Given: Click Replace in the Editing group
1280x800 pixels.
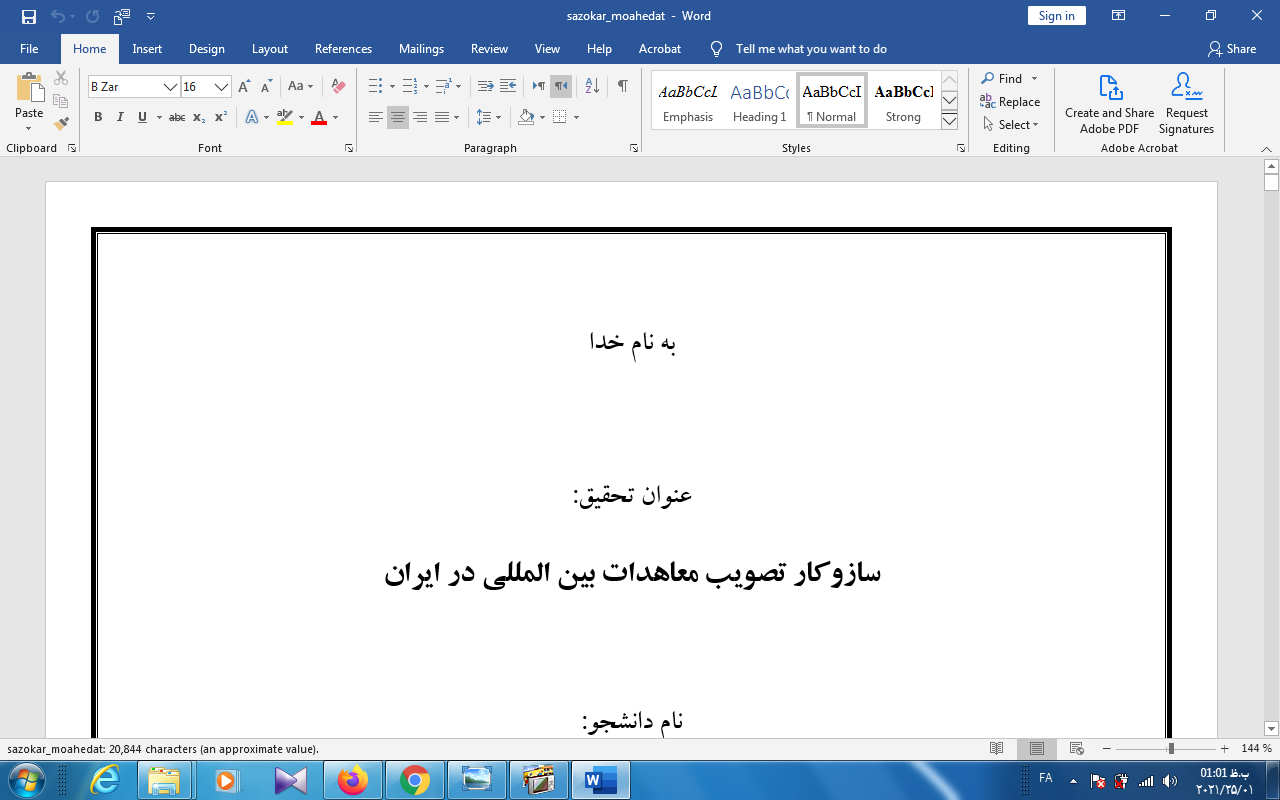Looking at the screenshot, I should click(x=1010, y=102).
